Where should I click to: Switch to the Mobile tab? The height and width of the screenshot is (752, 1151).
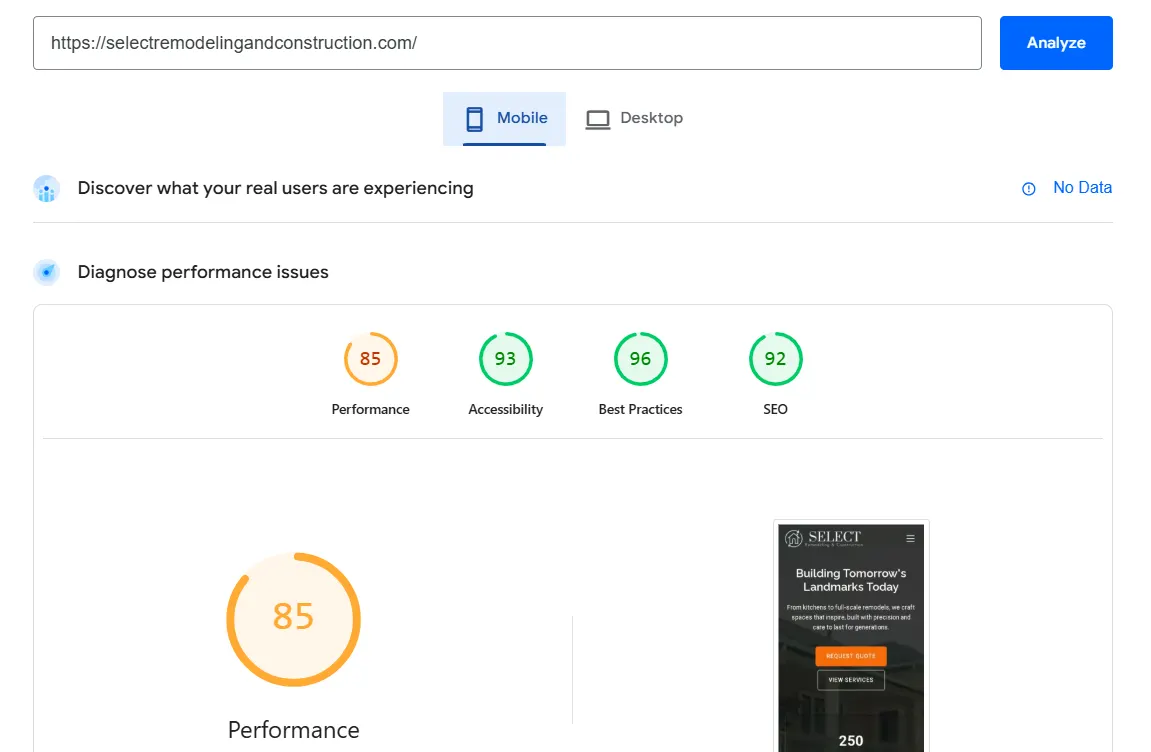pos(504,118)
